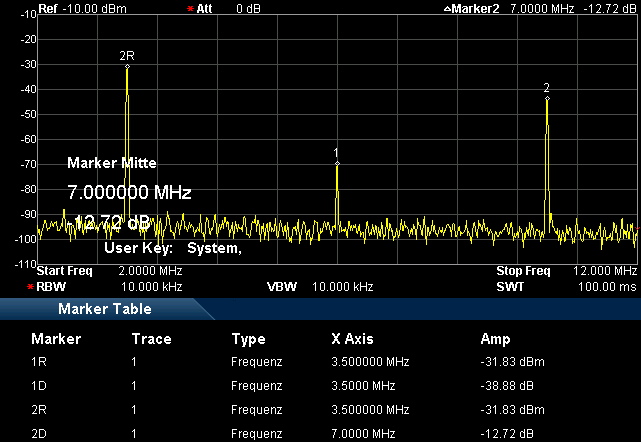The width and height of the screenshot is (641, 442).
Task: Click the 2R reference marker on the peak
Action: [127, 66]
